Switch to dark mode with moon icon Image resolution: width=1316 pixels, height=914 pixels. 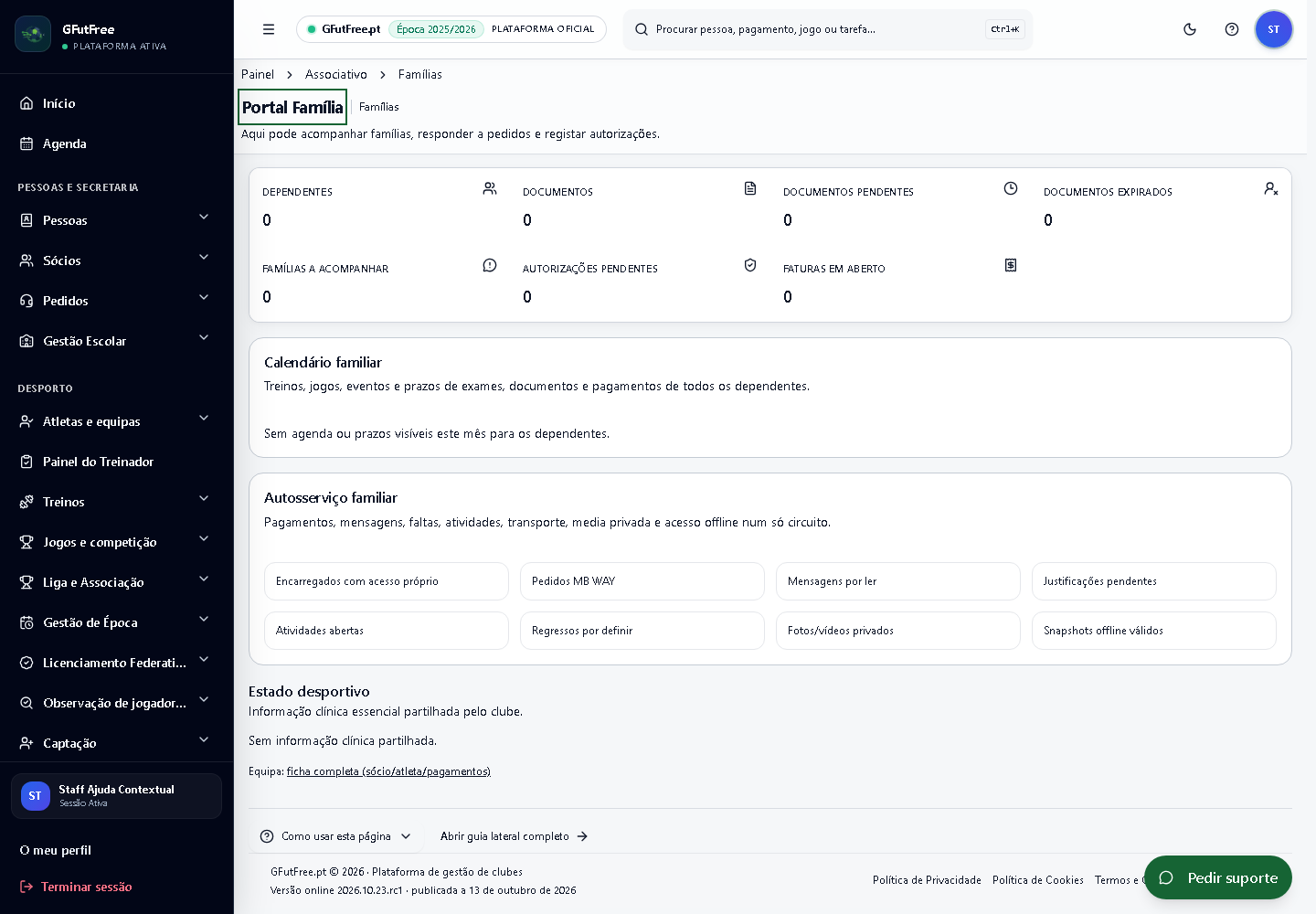1190,29
